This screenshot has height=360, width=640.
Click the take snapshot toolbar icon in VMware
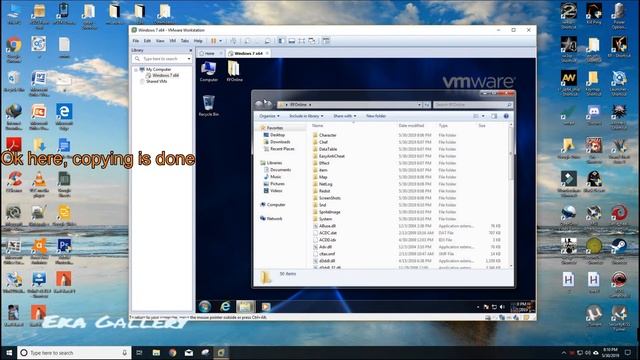[247, 41]
